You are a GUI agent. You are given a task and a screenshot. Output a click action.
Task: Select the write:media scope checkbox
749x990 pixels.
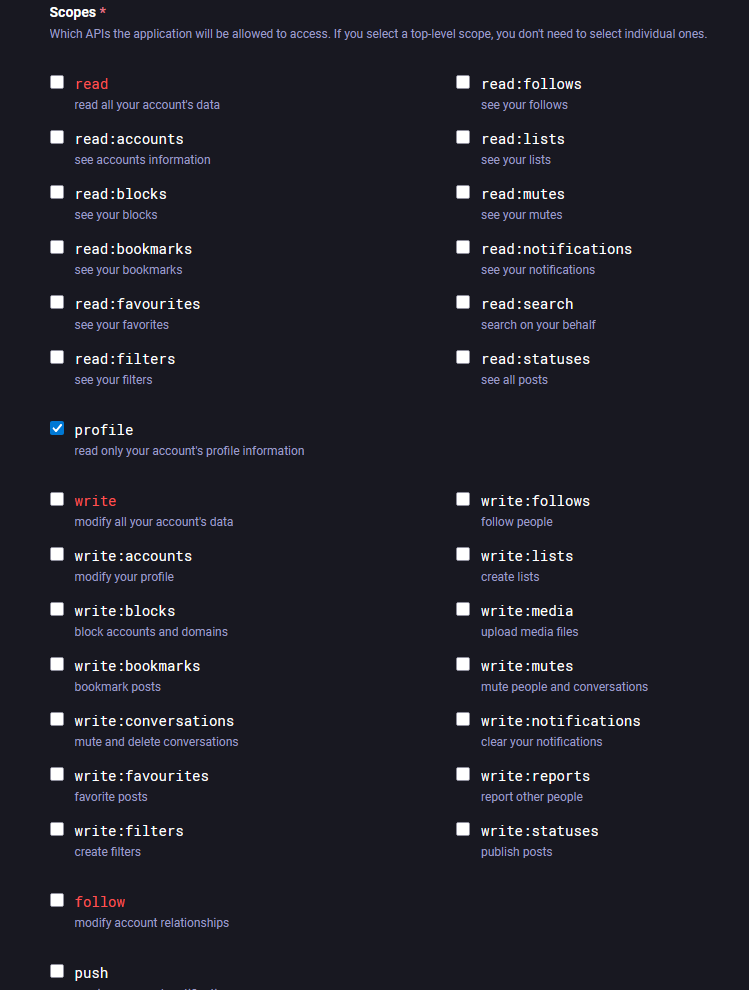463,610
